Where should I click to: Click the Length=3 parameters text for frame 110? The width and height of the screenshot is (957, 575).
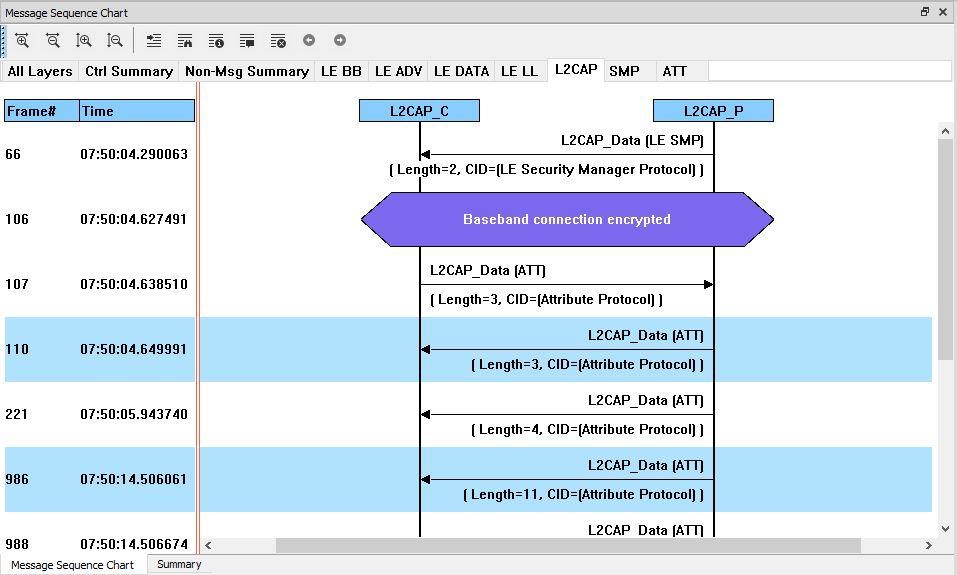coord(587,365)
